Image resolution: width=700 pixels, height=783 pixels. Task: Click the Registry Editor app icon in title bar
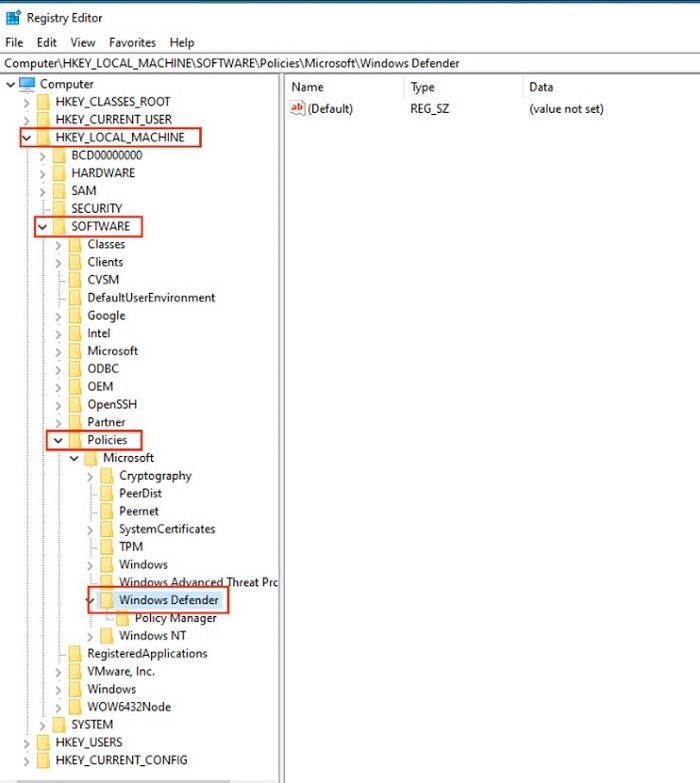pyautogui.click(x=13, y=17)
